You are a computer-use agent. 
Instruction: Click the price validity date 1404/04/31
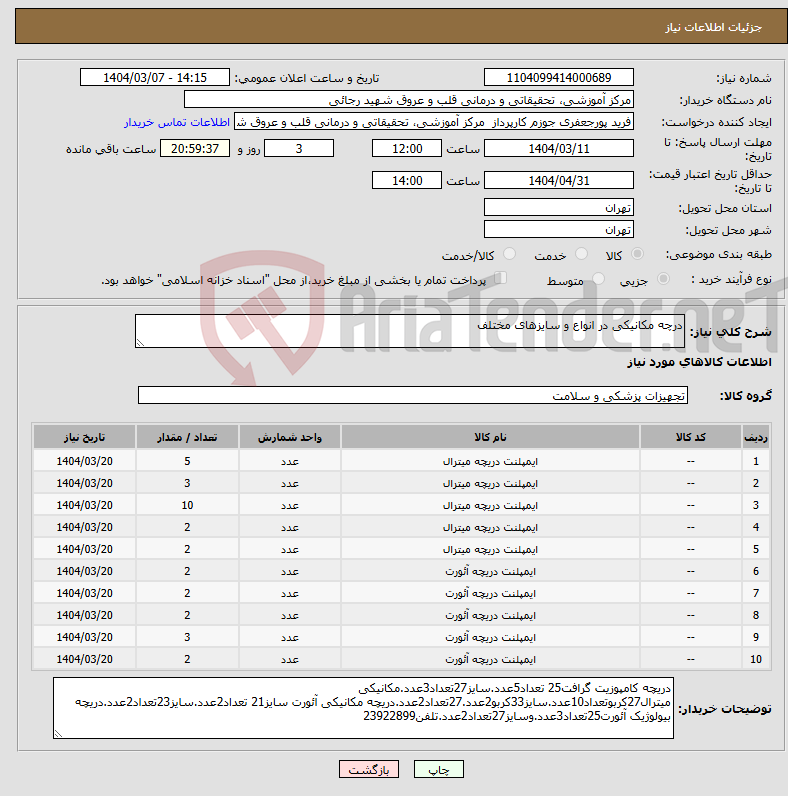point(559,181)
